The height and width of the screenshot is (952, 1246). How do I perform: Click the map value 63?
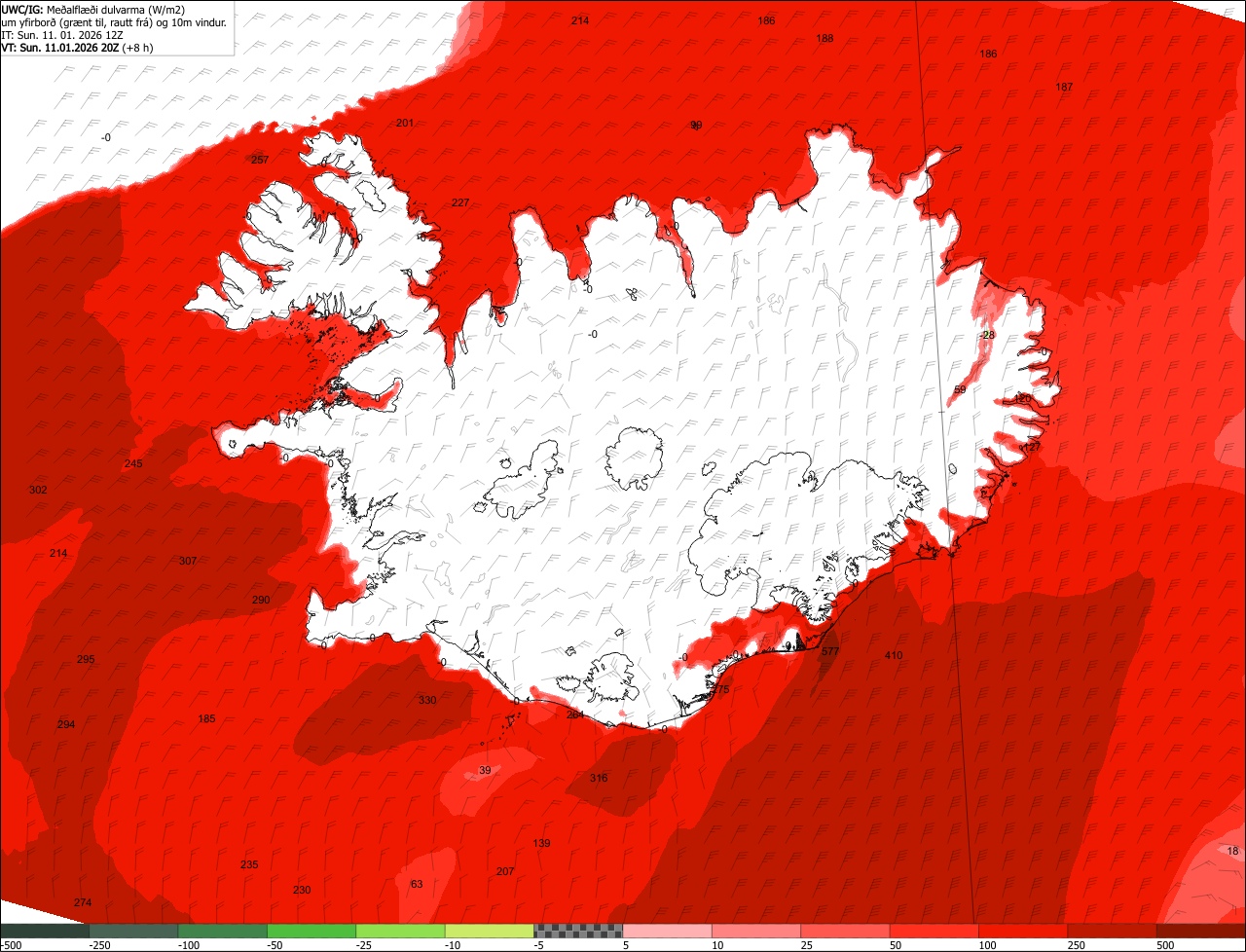pos(417,884)
